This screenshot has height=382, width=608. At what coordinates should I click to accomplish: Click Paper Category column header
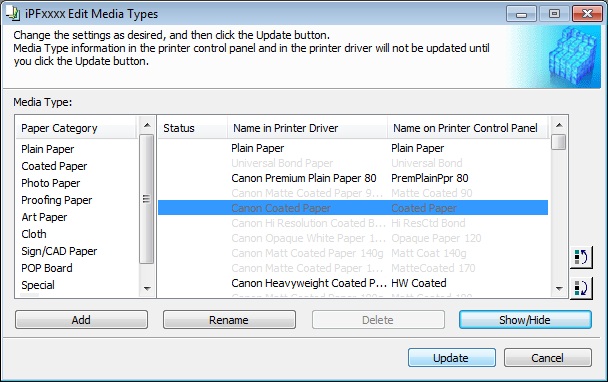pyautogui.click(x=76, y=128)
